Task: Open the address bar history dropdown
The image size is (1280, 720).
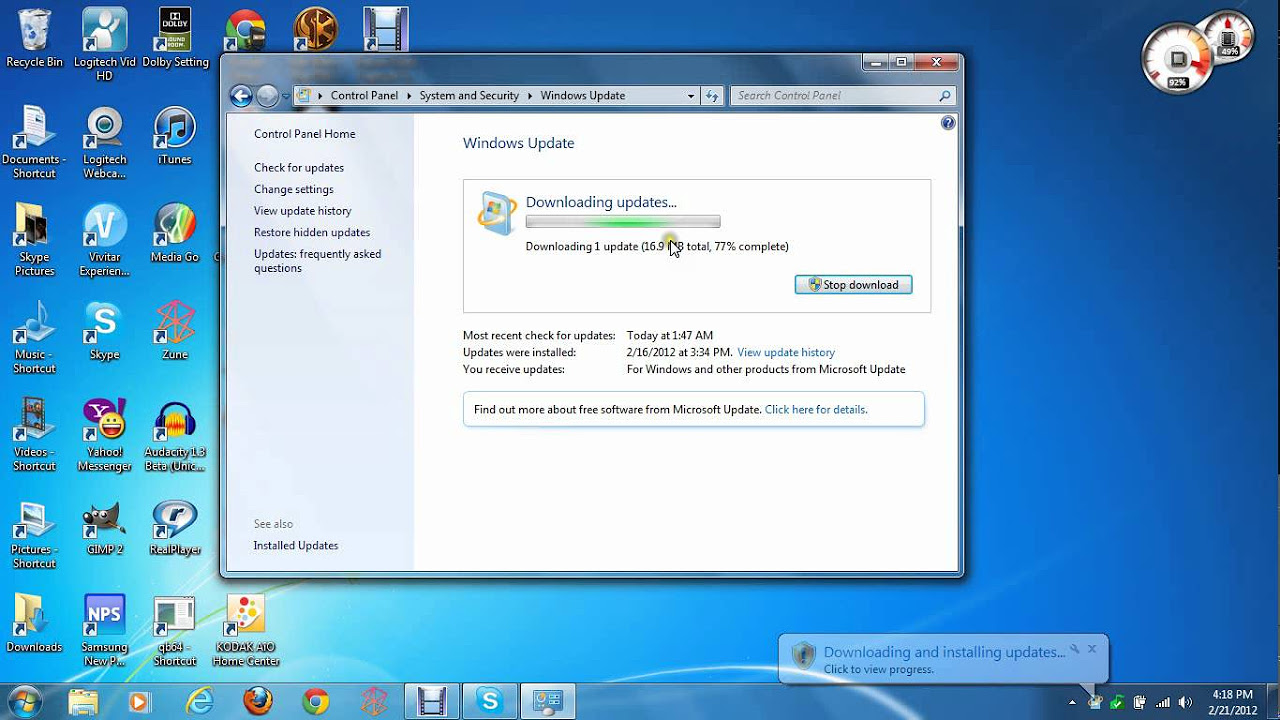Action: pyautogui.click(x=690, y=96)
